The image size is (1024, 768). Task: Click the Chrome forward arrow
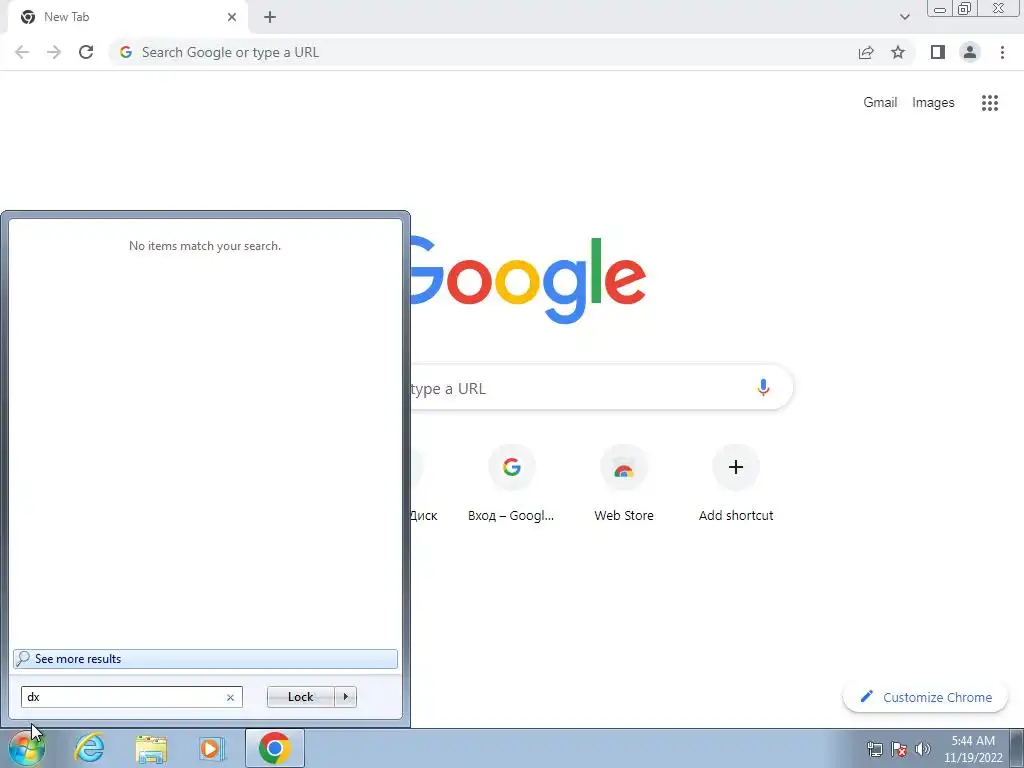coord(54,52)
